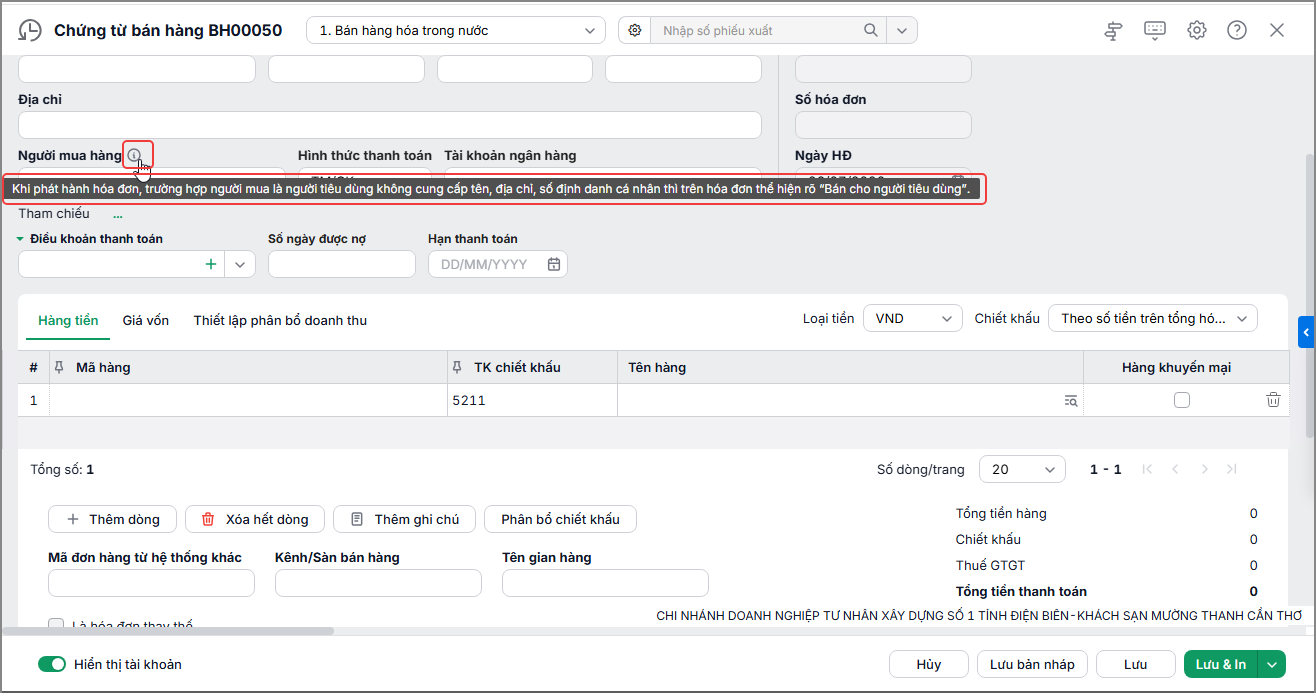Open Số dòng/trang 20 dropdown
The height and width of the screenshot is (693, 1316).
pyautogui.click(x=1022, y=469)
